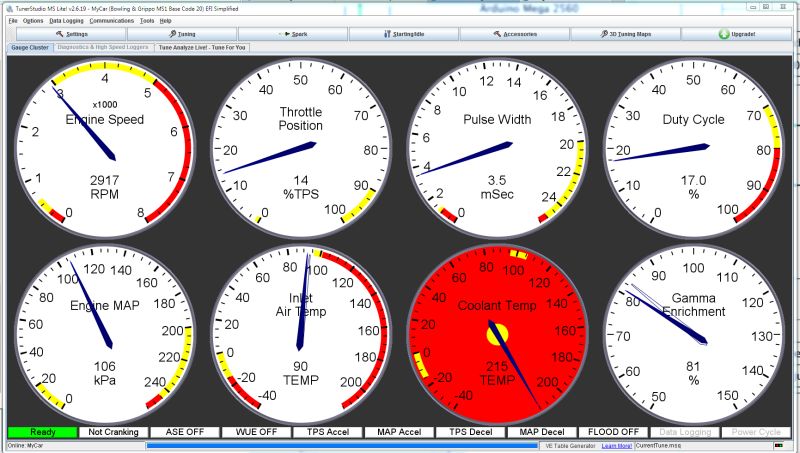Click the 215 TEMP coolant readout

click(x=497, y=373)
